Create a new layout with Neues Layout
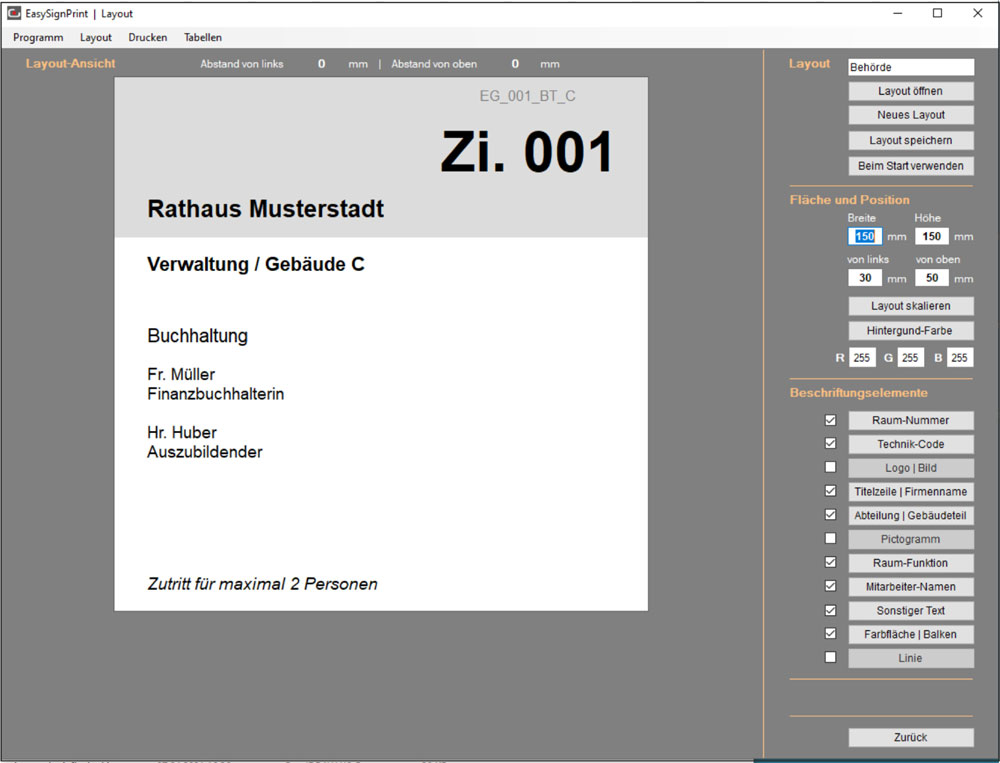Image resolution: width=1000 pixels, height=763 pixels. [910, 115]
